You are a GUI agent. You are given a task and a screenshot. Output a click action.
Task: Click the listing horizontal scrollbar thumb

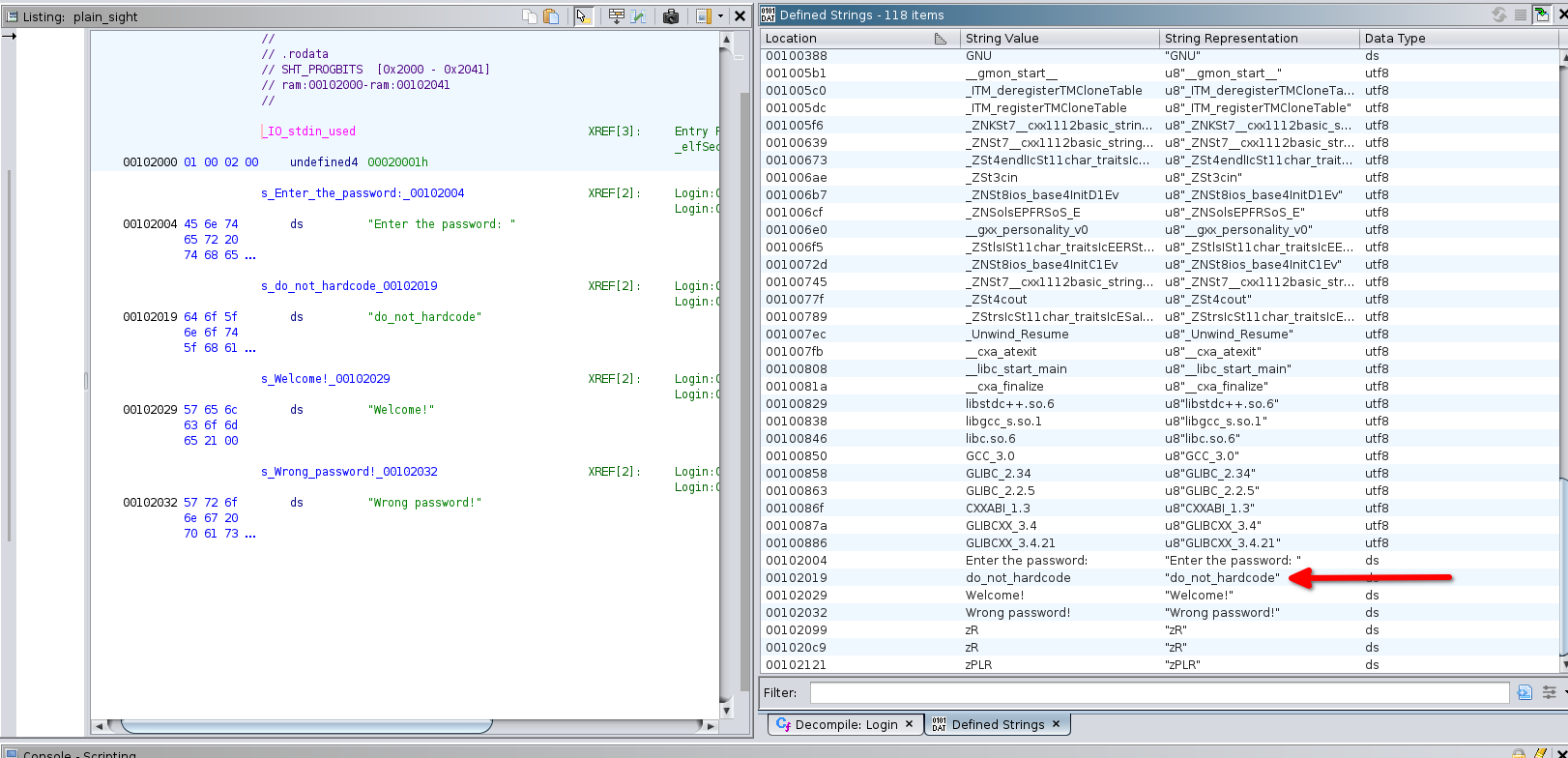coord(306,726)
